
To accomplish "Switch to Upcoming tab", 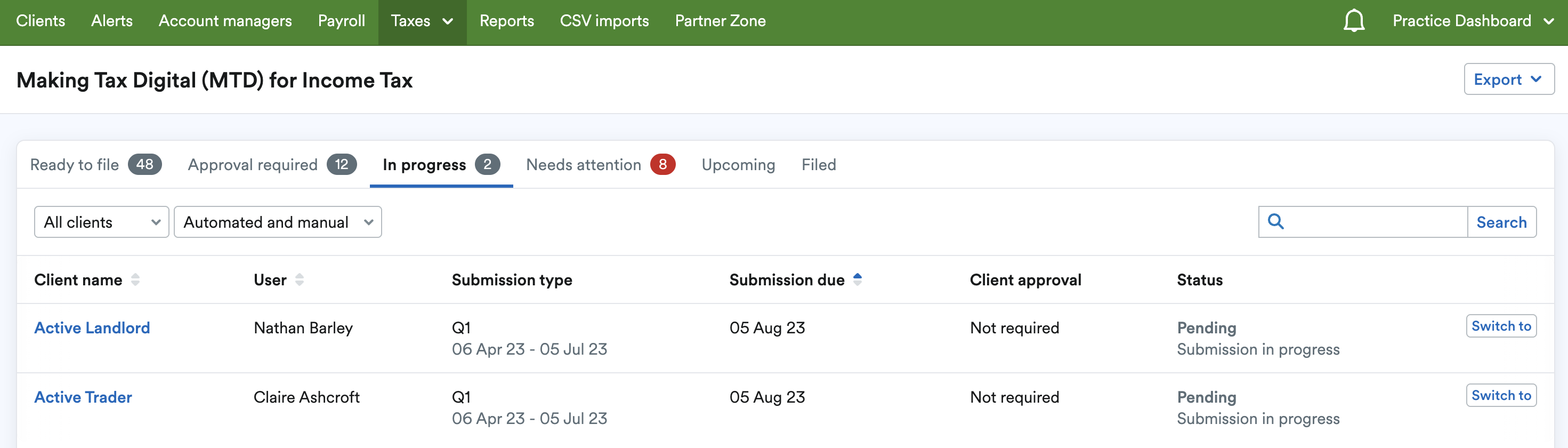I will coord(738,165).
